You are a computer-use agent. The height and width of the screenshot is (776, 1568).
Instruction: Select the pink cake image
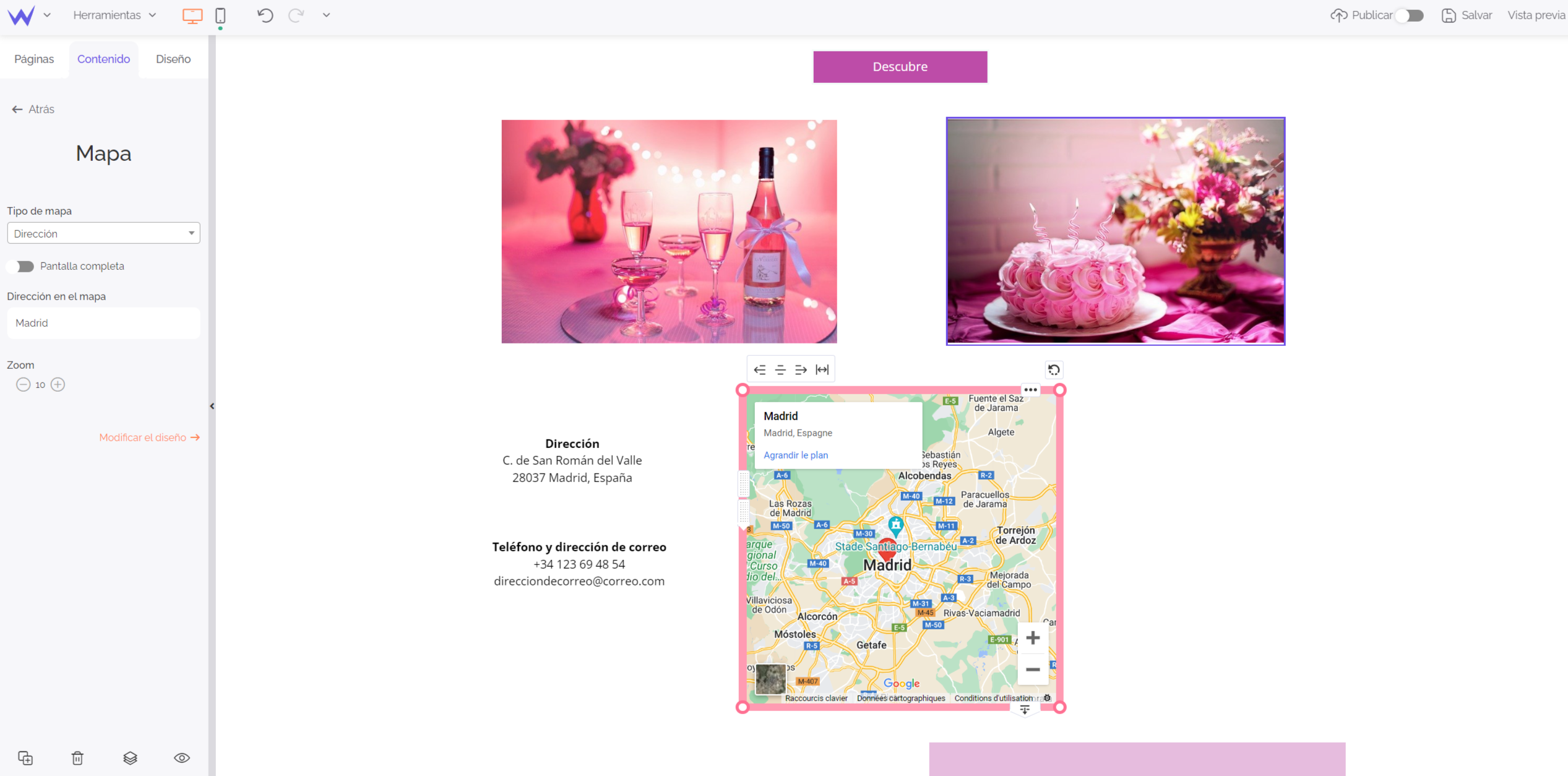(x=1115, y=231)
